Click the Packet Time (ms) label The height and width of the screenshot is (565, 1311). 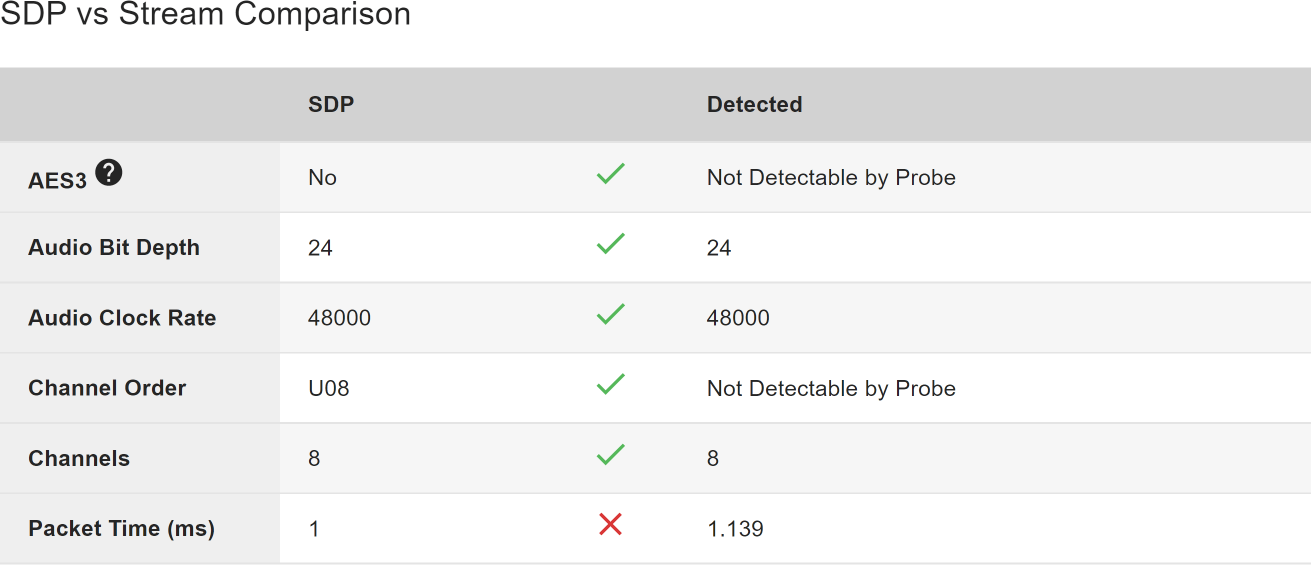coord(122,529)
